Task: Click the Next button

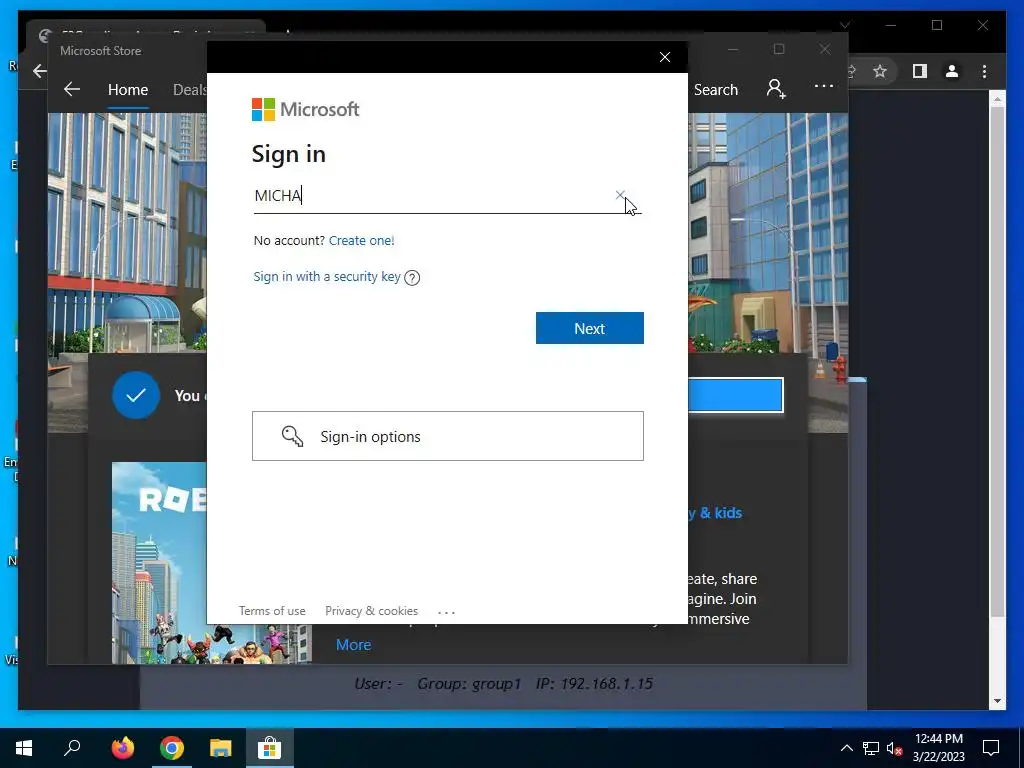Action: tap(590, 328)
